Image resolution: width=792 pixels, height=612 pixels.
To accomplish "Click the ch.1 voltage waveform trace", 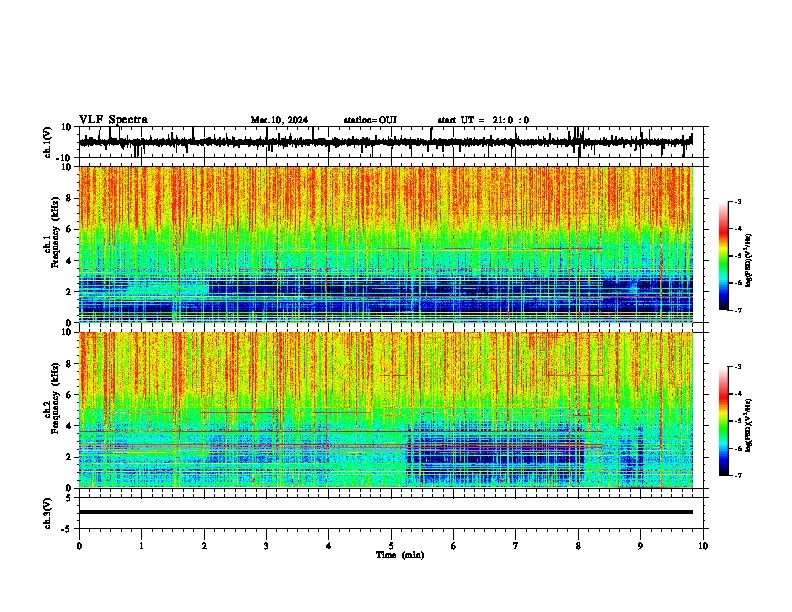I will coord(385,142).
